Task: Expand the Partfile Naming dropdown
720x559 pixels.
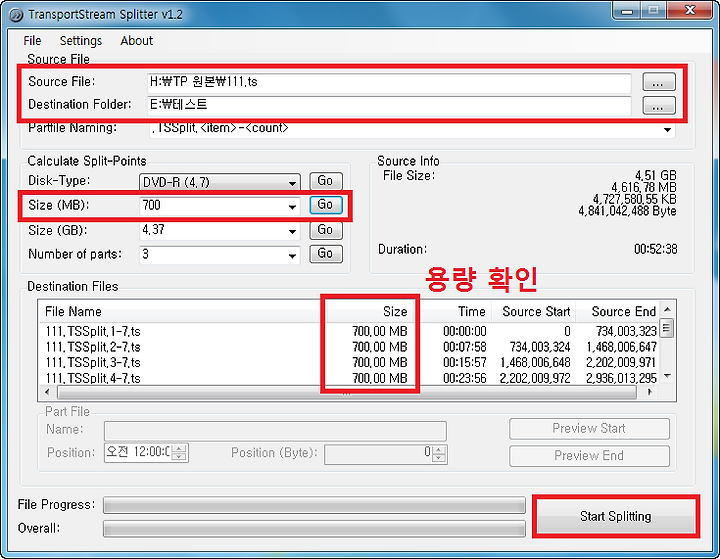Action: point(667,130)
